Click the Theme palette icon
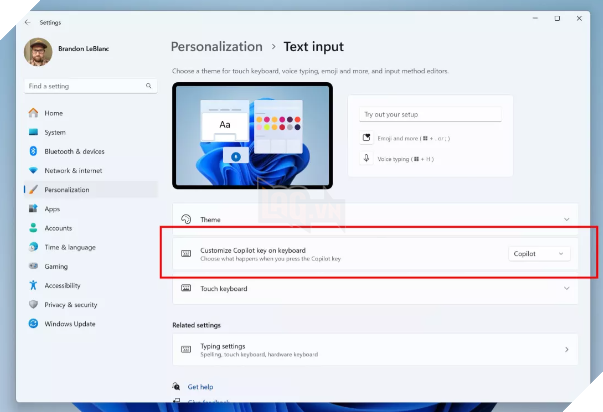This screenshot has height=412, width=603. (186, 219)
